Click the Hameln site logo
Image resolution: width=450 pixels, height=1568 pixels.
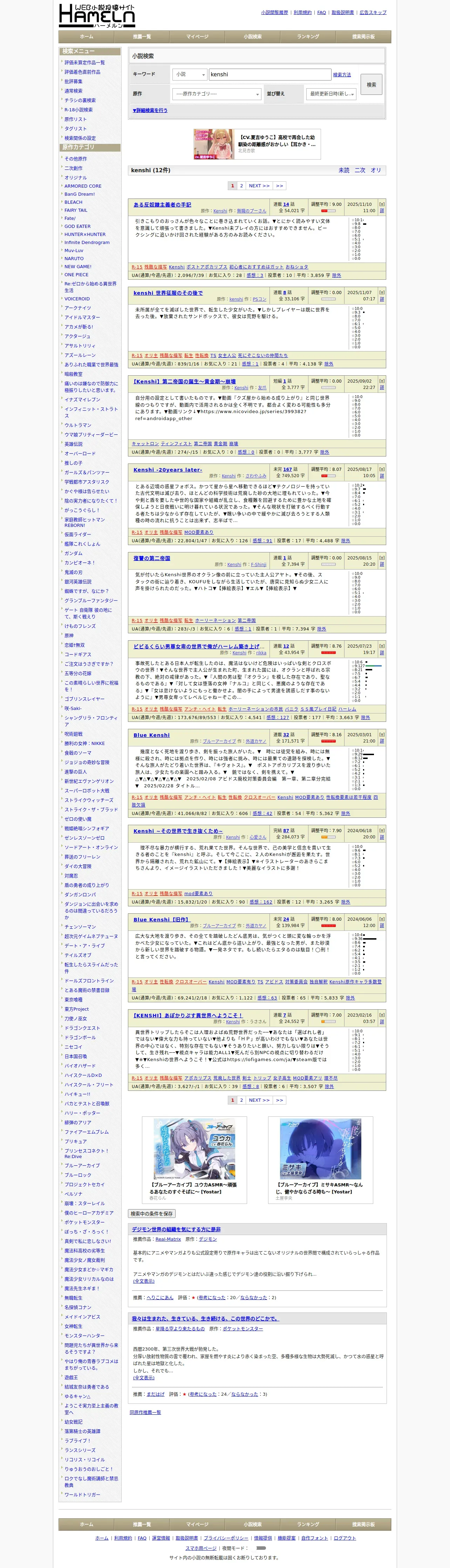[97, 16]
